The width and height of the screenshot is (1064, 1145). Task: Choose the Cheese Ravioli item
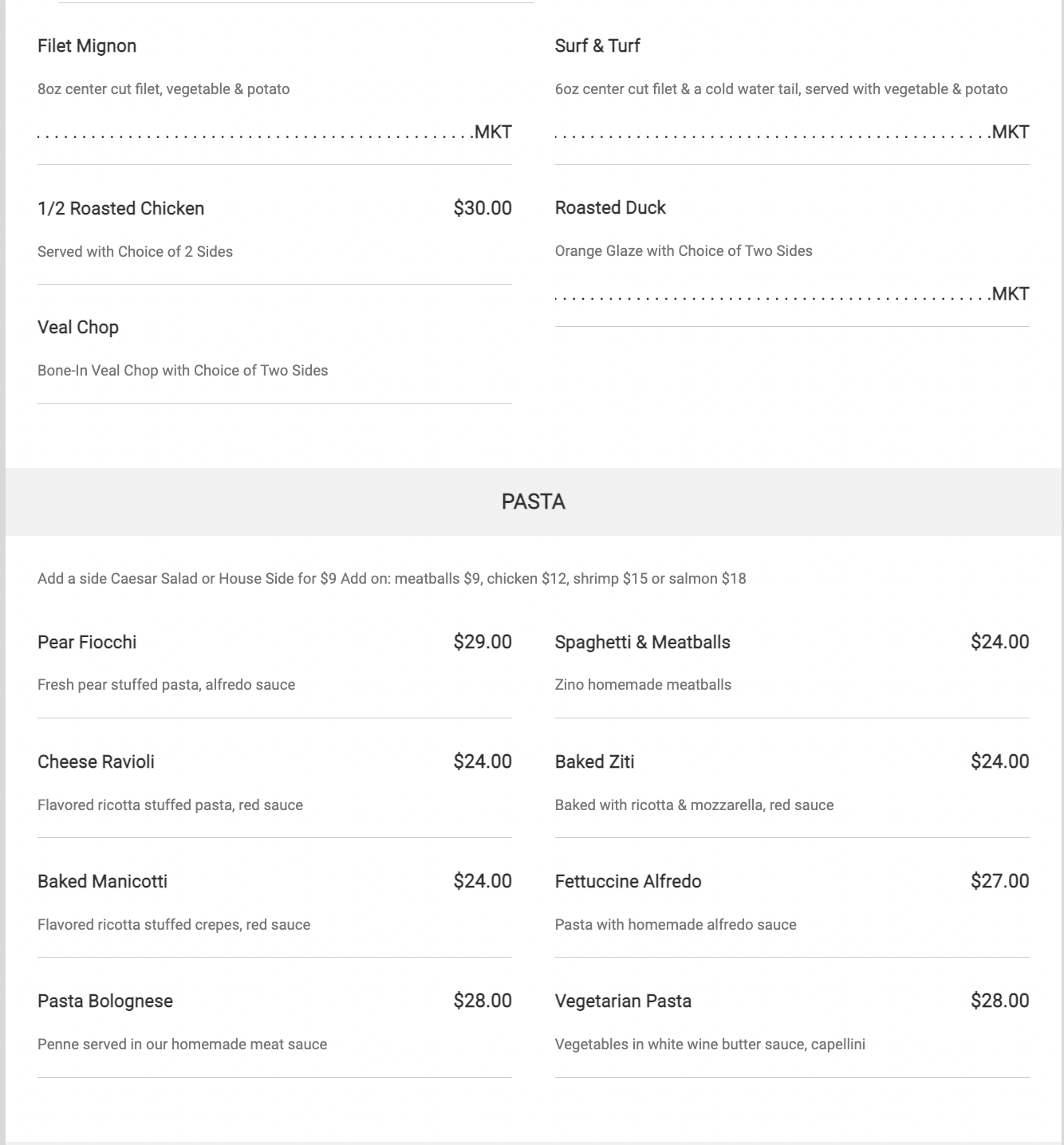[x=96, y=762]
